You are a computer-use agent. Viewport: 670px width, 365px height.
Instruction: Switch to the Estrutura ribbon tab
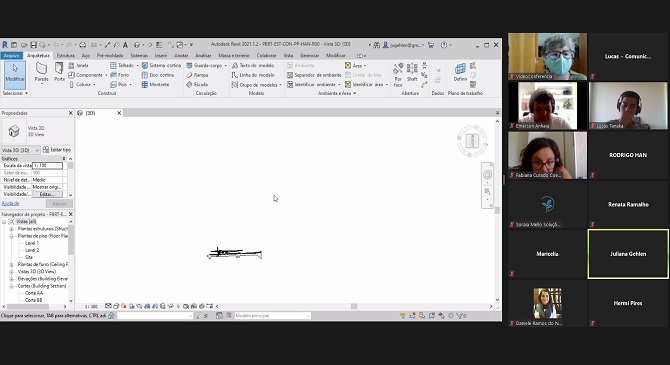pos(65,56)
